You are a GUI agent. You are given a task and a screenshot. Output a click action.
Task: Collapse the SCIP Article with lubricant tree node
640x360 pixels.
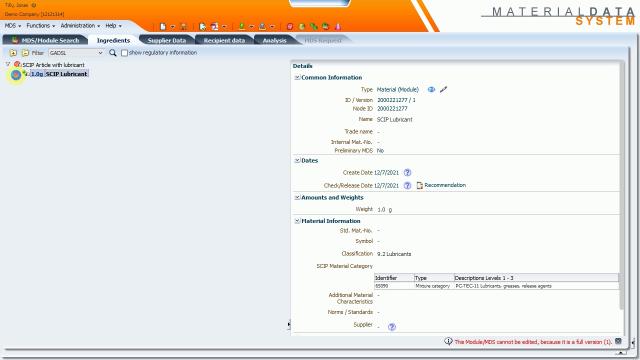(x=8, y=64)
